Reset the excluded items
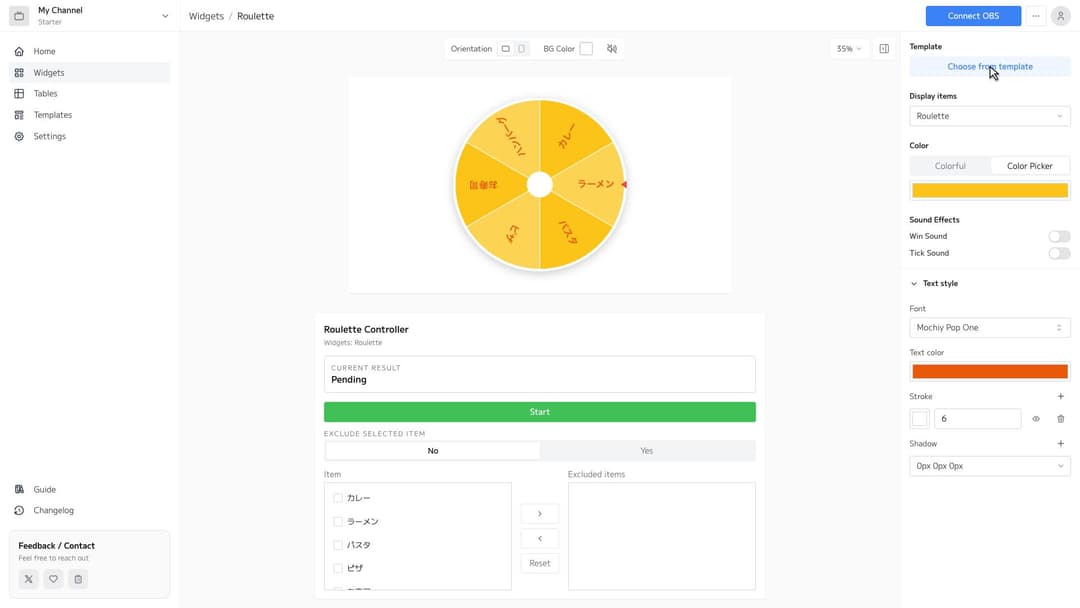This screenshot has height=608, width=1080. 540,563
